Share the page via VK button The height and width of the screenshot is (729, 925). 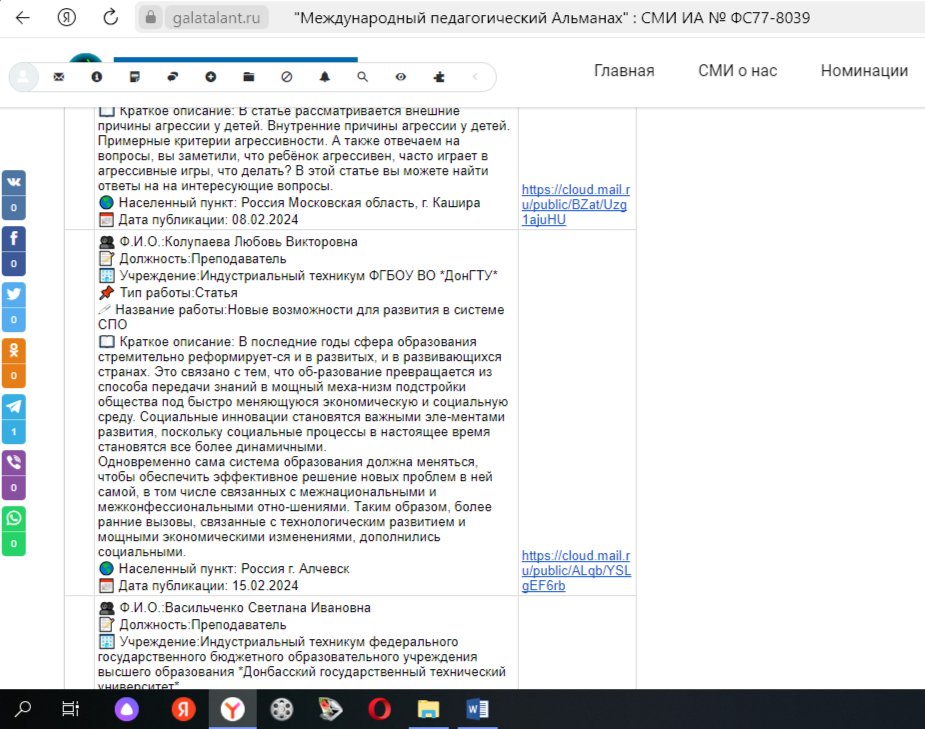click(x=14, y=183)
